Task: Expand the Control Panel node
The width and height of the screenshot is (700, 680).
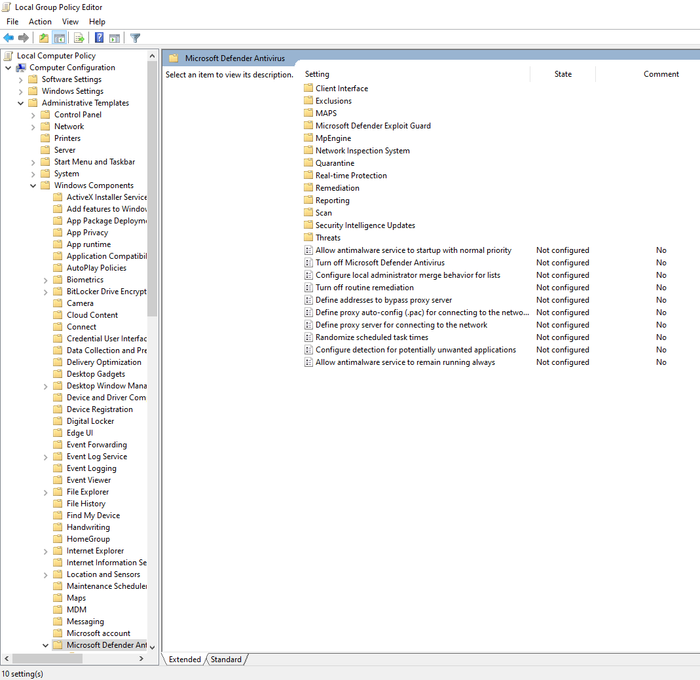Action: pyautogui.click(x=33, y=115)
